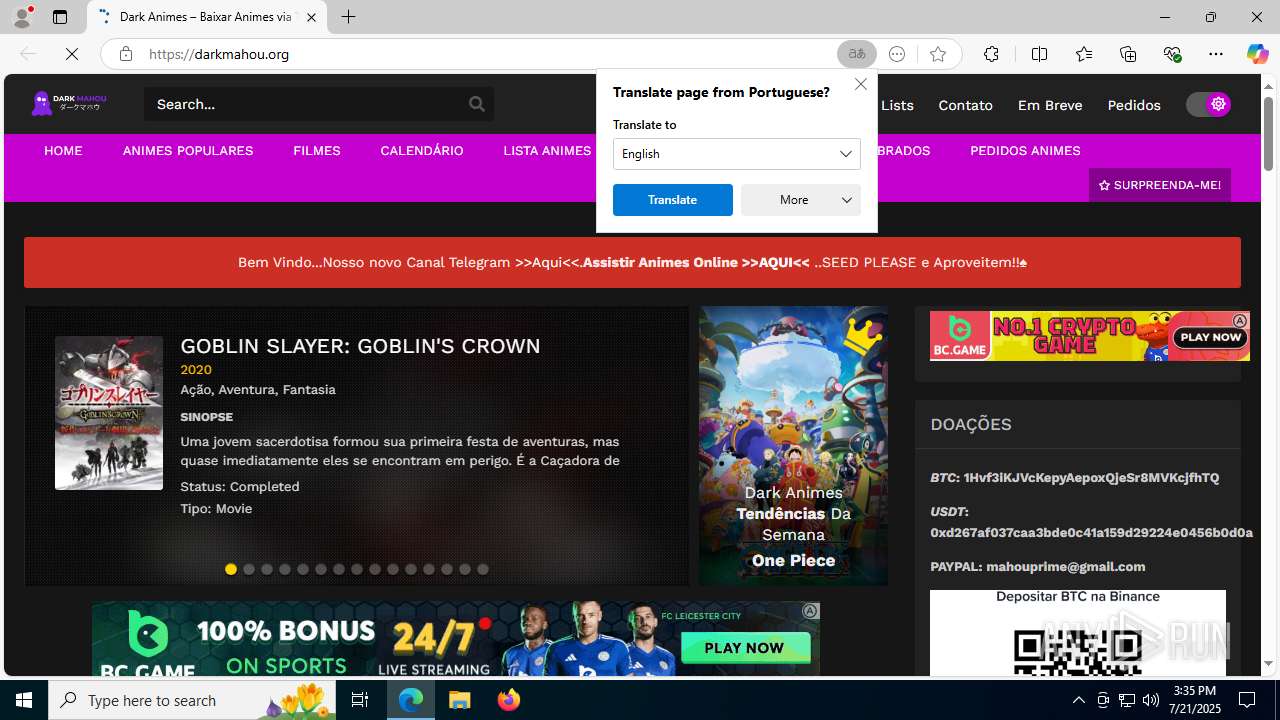This screenshot has width=1280, height=720.
Task: Open Settings and more menu
Action: (x=1216, y=54)
